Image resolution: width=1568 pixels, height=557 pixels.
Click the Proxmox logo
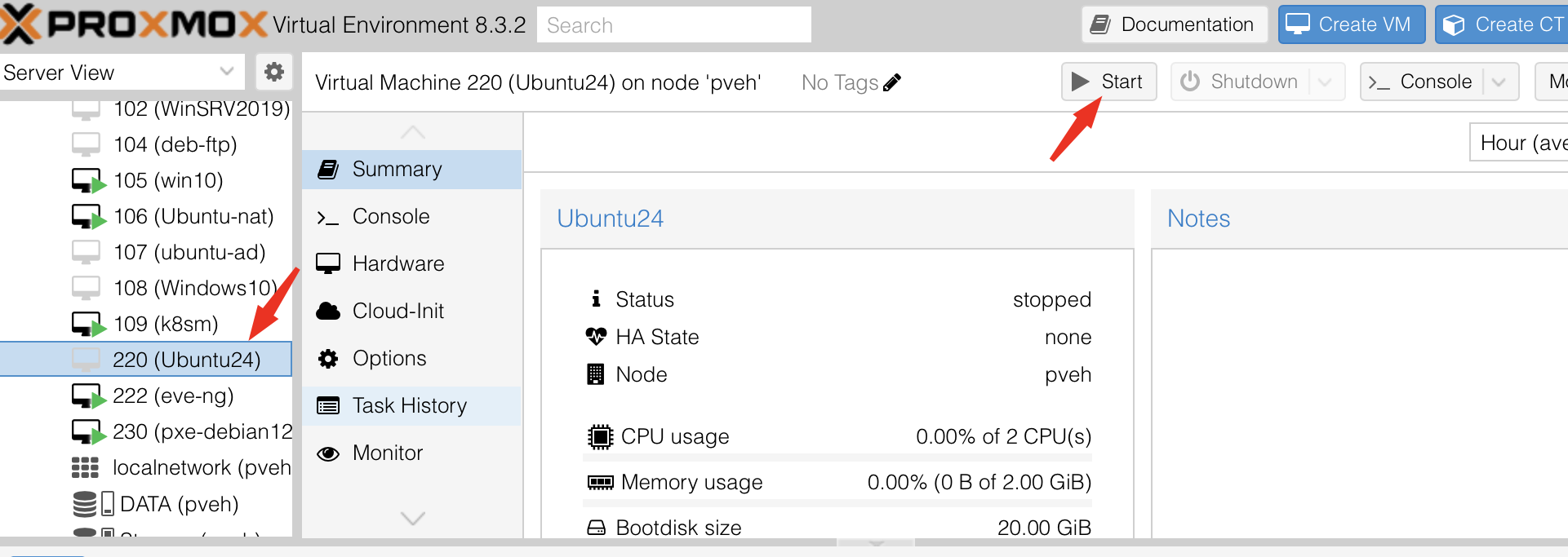pyautogui.click(x=134, y=24)
